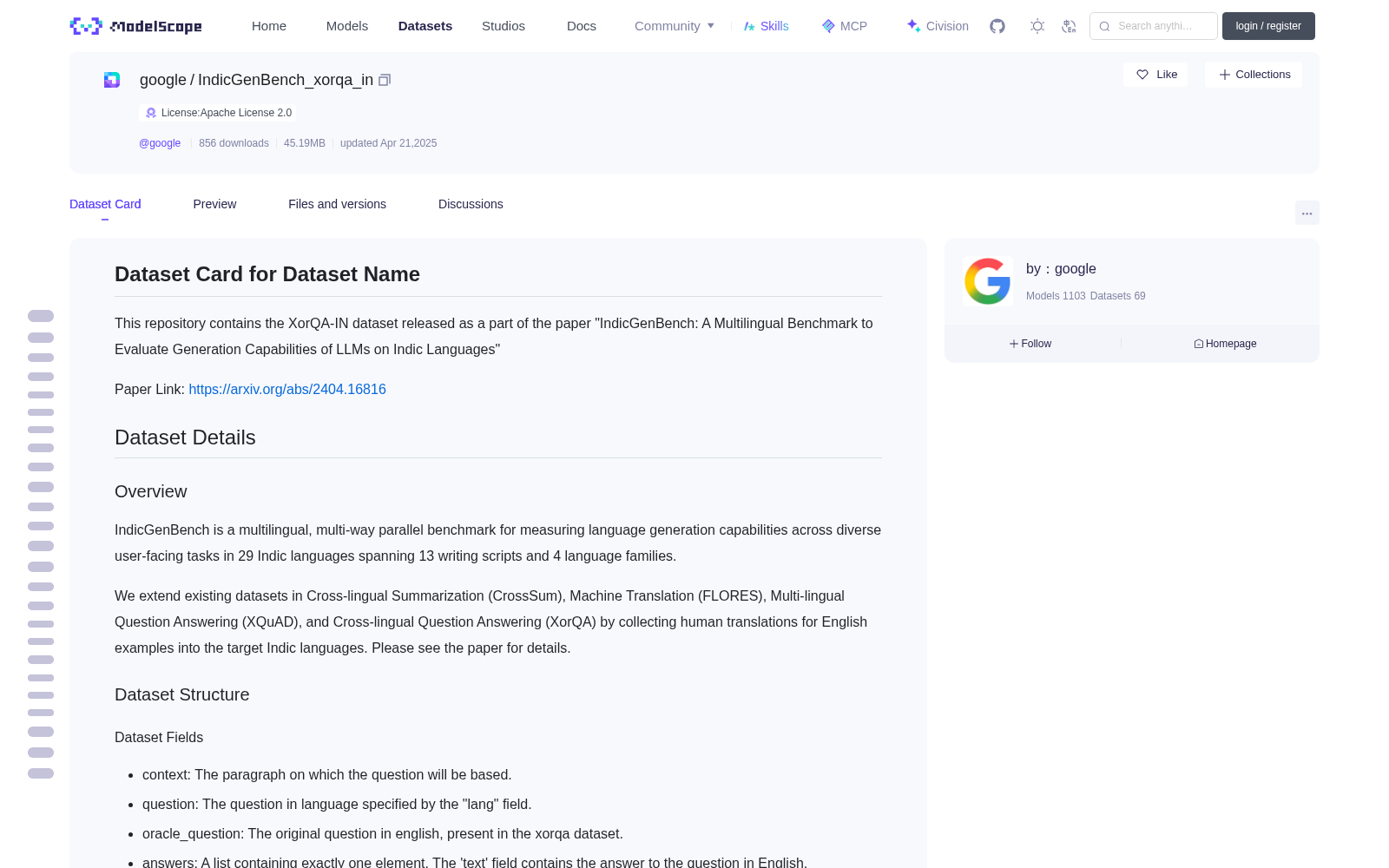1389x868 pixels.
Task: Open the MCP link
Action: pyautogui.click(x=845, y=26)
